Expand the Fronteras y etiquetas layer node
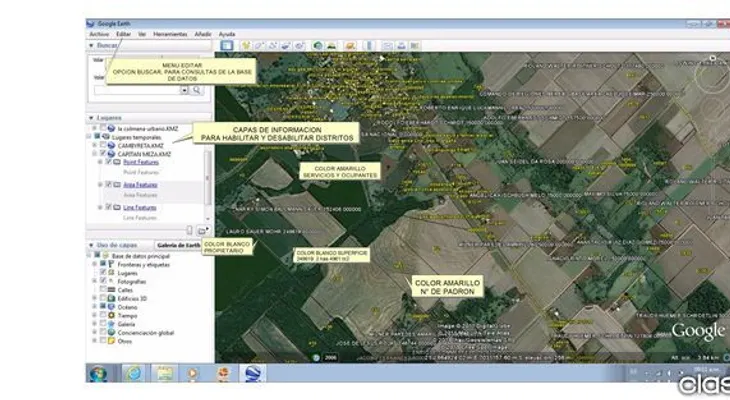 [x=95, y=264]
